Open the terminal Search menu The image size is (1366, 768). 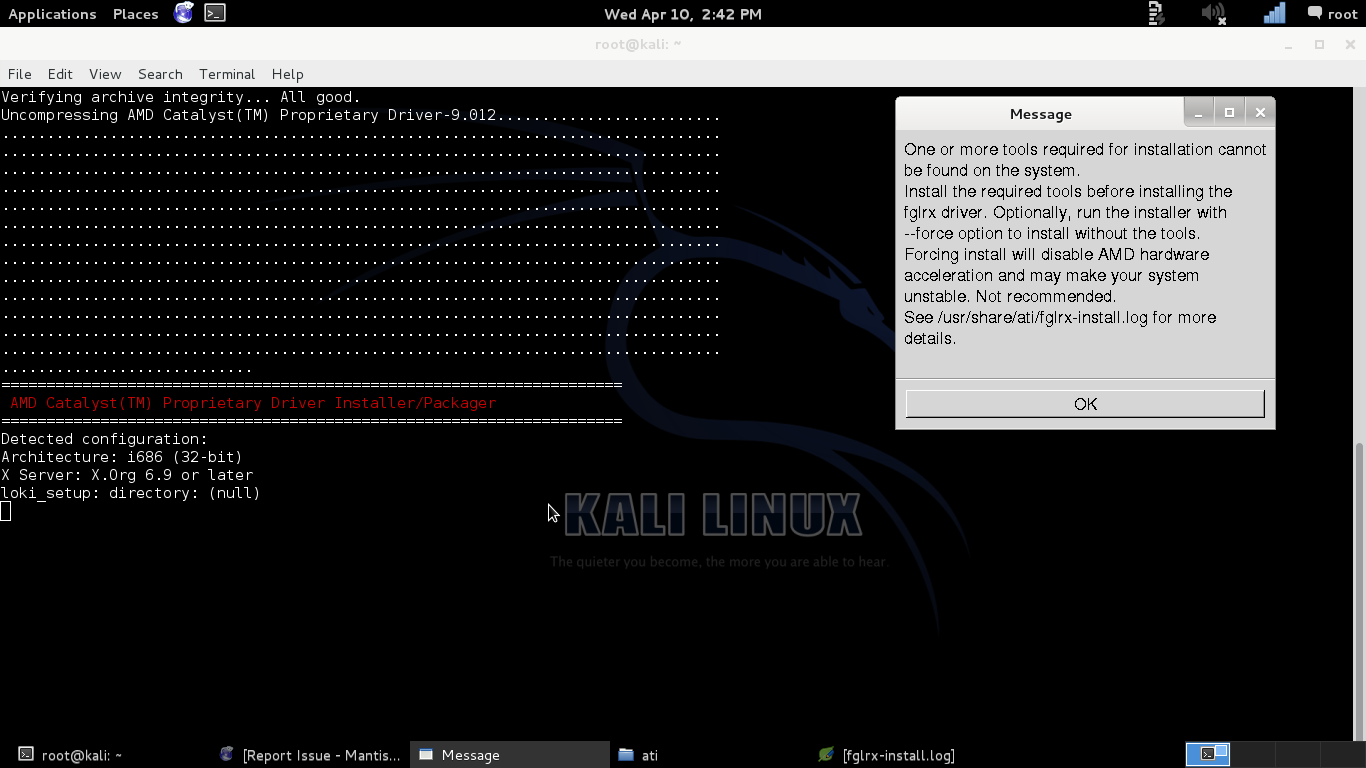tap(160, 74)
